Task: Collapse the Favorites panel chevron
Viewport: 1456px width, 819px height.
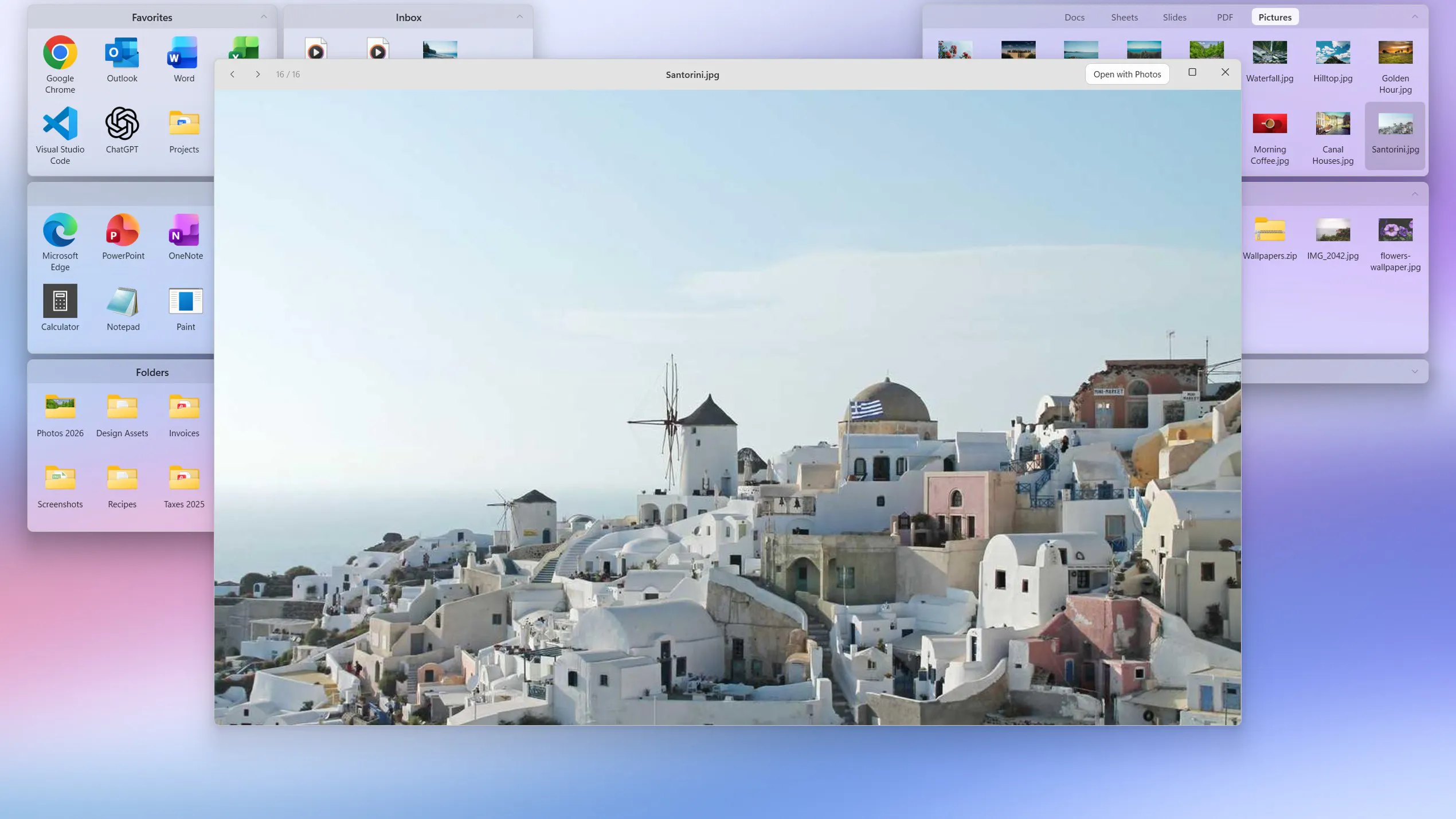Action: coord(263,17)
